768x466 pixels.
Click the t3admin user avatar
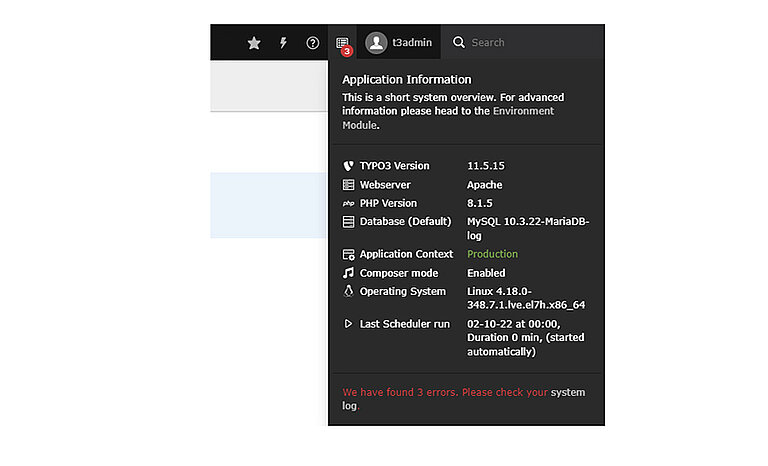376,43
